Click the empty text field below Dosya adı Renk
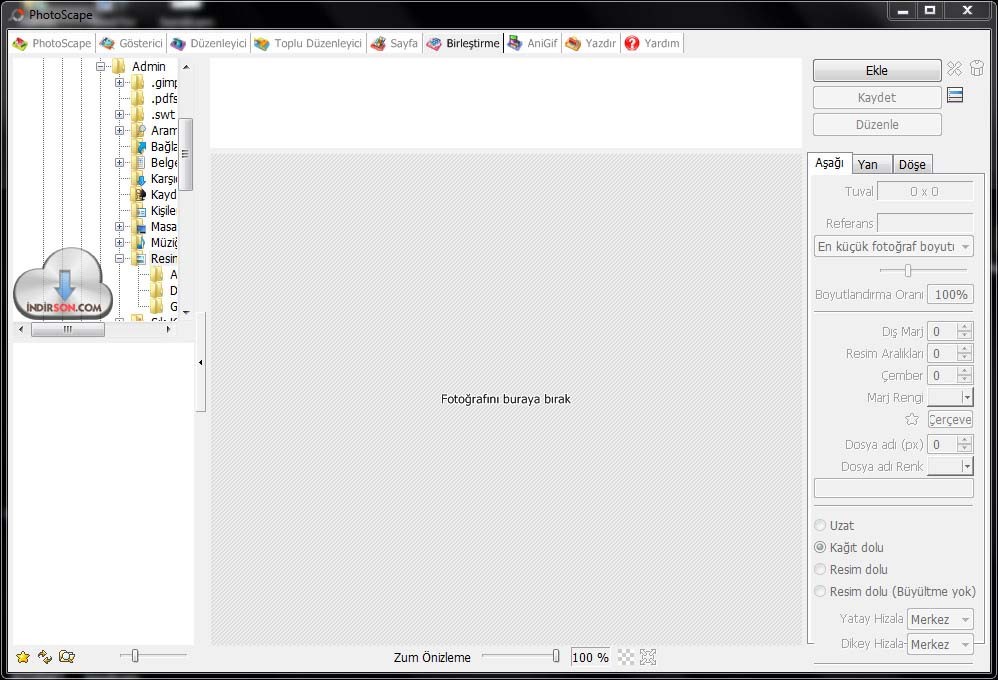This screenshot has width=998, height=680. 894,488
